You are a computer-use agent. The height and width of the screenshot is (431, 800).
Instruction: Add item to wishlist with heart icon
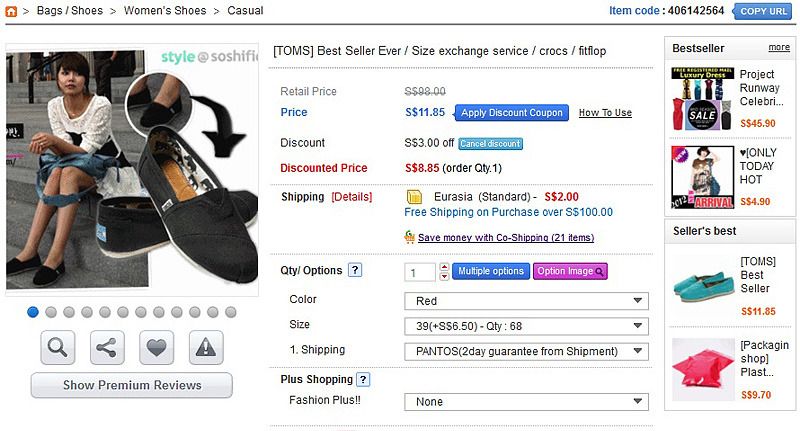(157, 348)
